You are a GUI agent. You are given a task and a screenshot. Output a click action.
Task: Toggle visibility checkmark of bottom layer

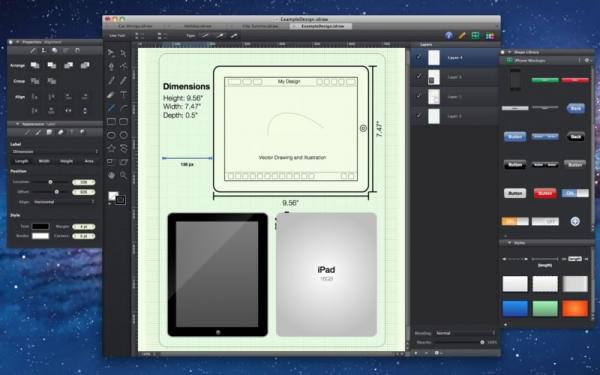[x=419, y=116]
